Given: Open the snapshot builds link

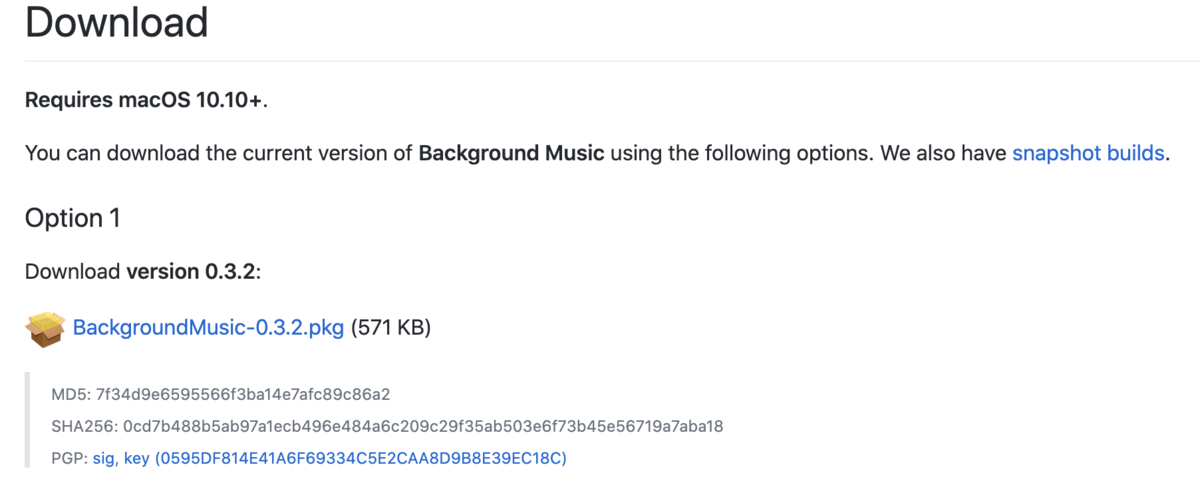Looking at the screenshot, I should click(1088, 153).
